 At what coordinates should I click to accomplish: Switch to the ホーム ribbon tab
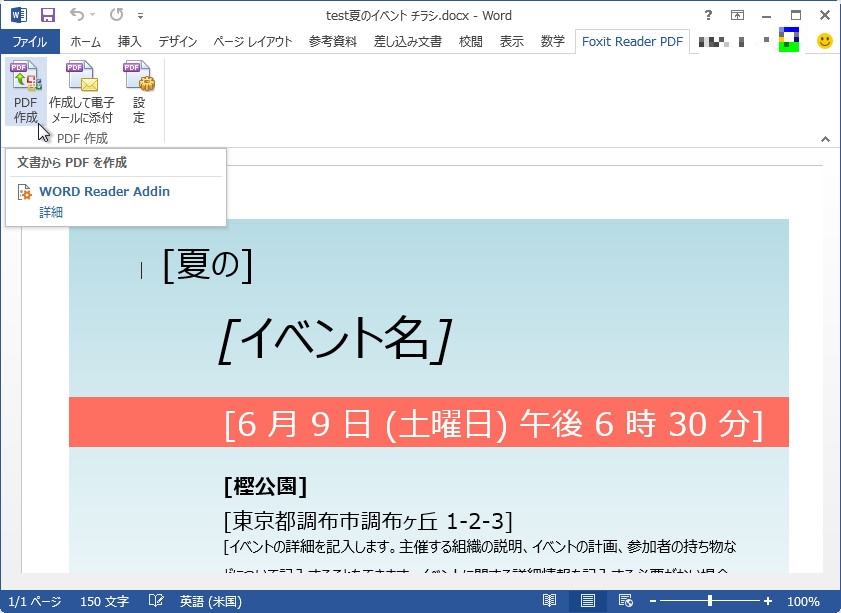[85, 42]
